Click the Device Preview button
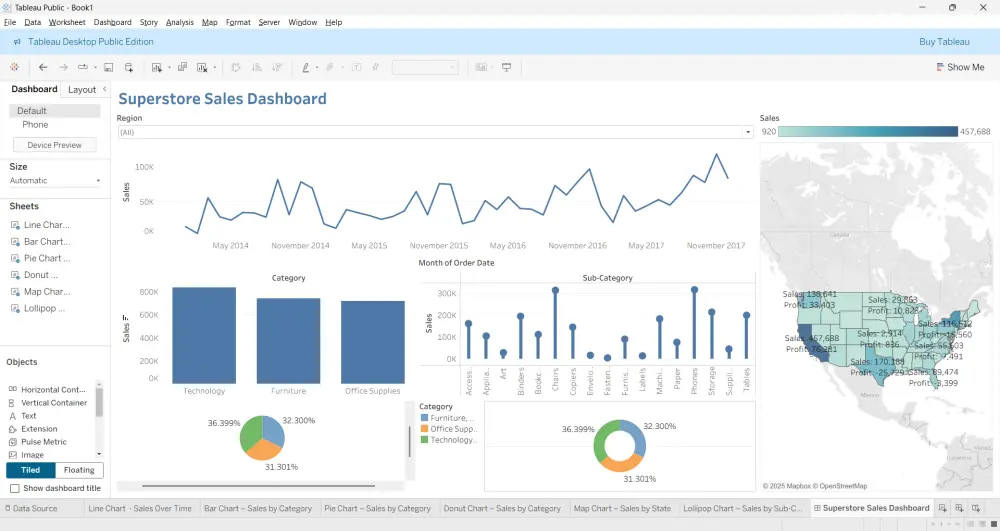 [54, 145]
